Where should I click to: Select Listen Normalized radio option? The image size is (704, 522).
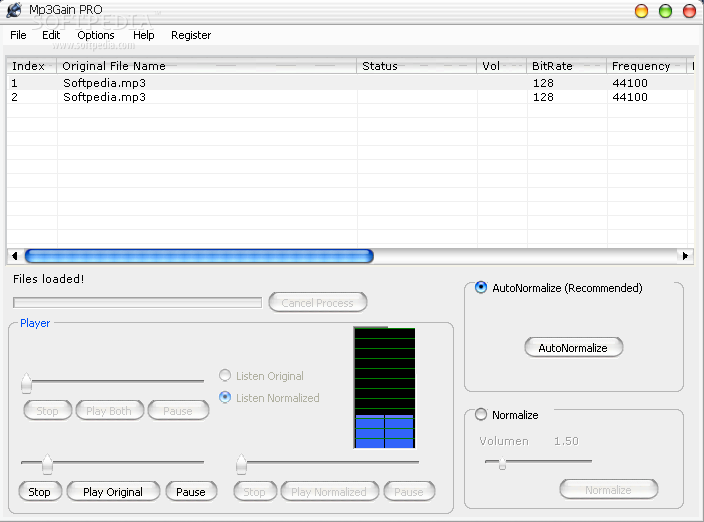[x=225, y=397]
